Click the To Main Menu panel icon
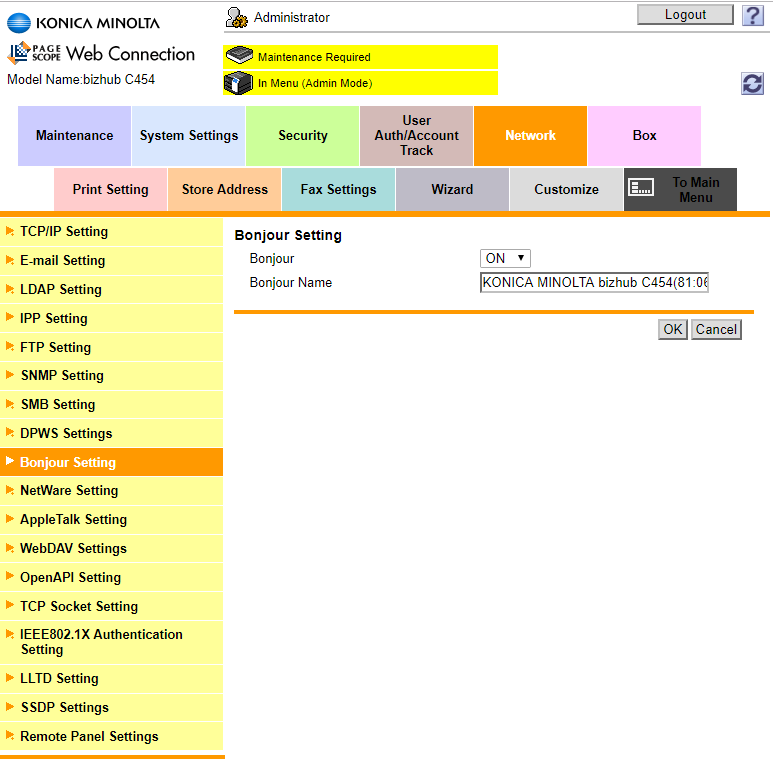This screenshot has width=773, height=761. click(641, 187)
